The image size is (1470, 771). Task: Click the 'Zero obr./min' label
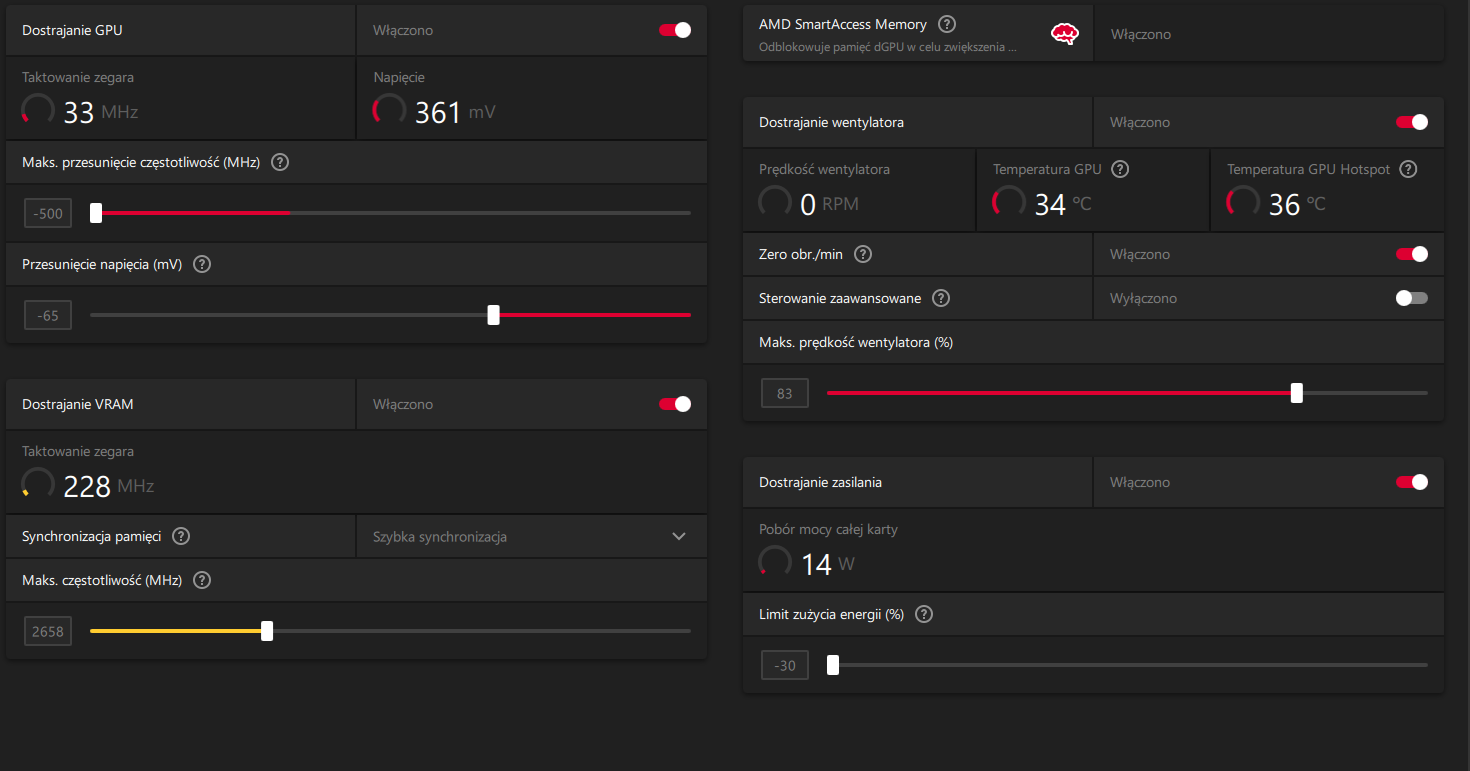pyautogui.click(x=801, y=254)
